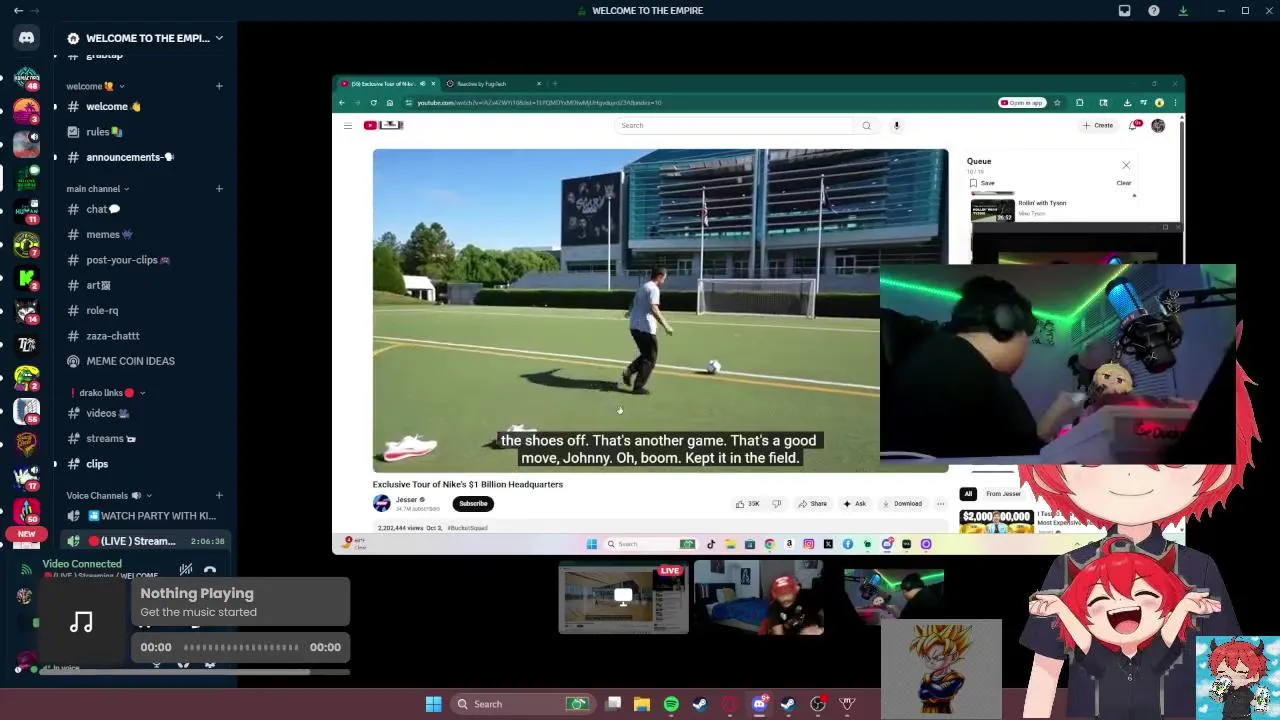
Task: Open the announcements channel
Action: 144,157
